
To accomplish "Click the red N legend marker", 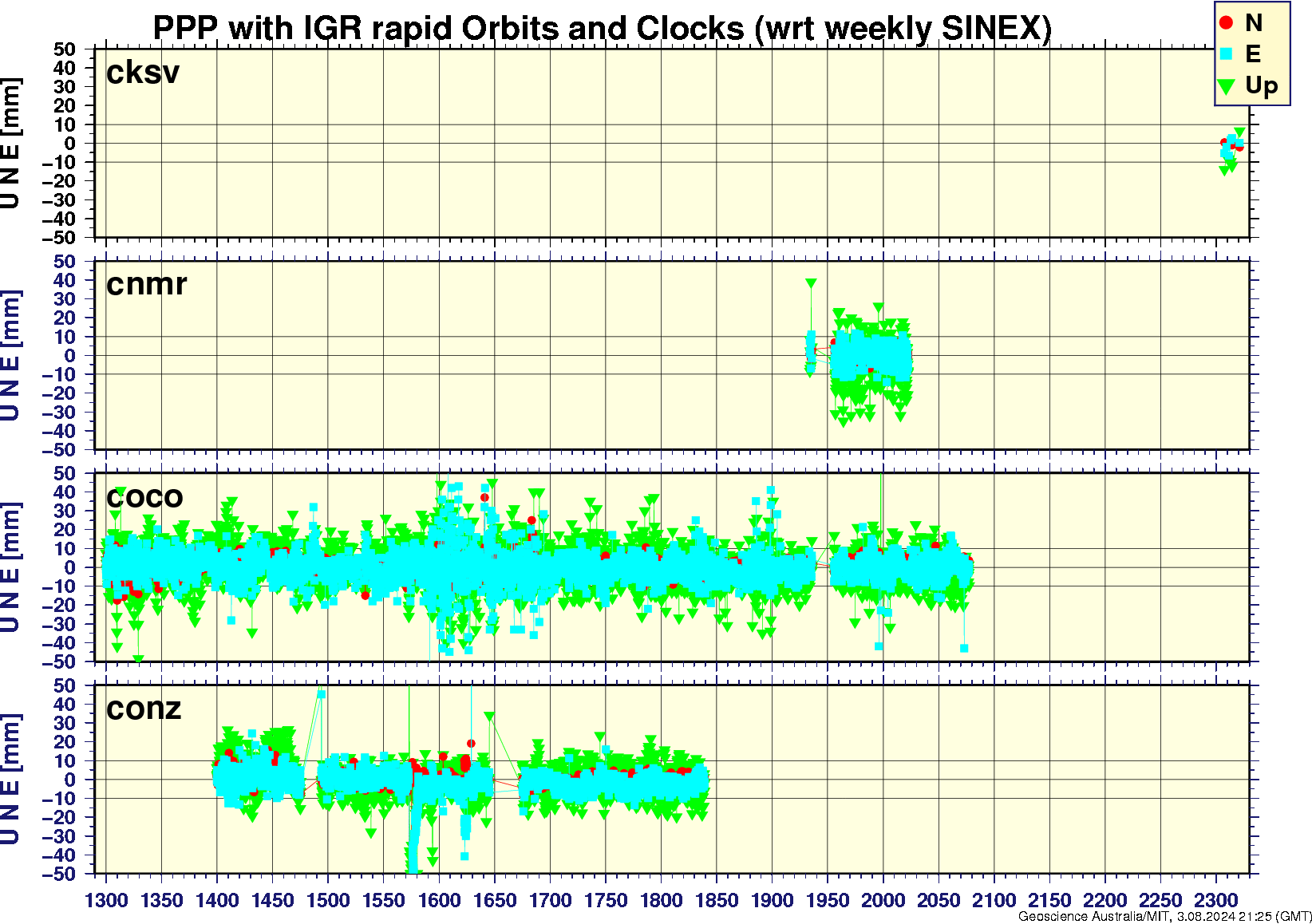I will (x=1227, y=23).
